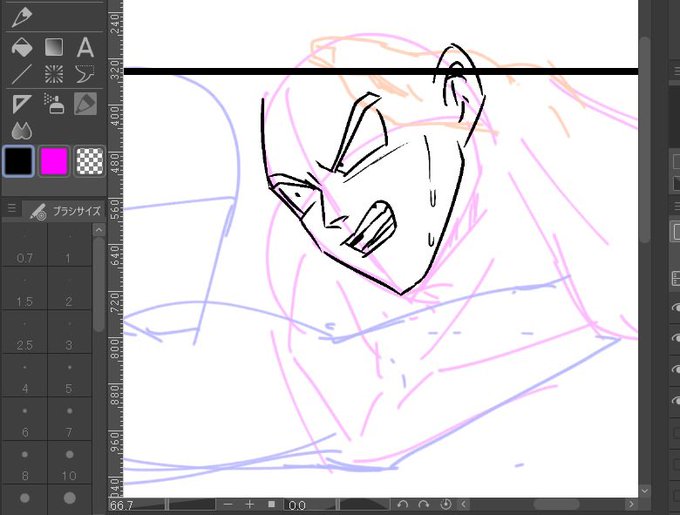Pick brush size 4
Viewport: 680px width, 515px height.
click(x=25, y=375)
